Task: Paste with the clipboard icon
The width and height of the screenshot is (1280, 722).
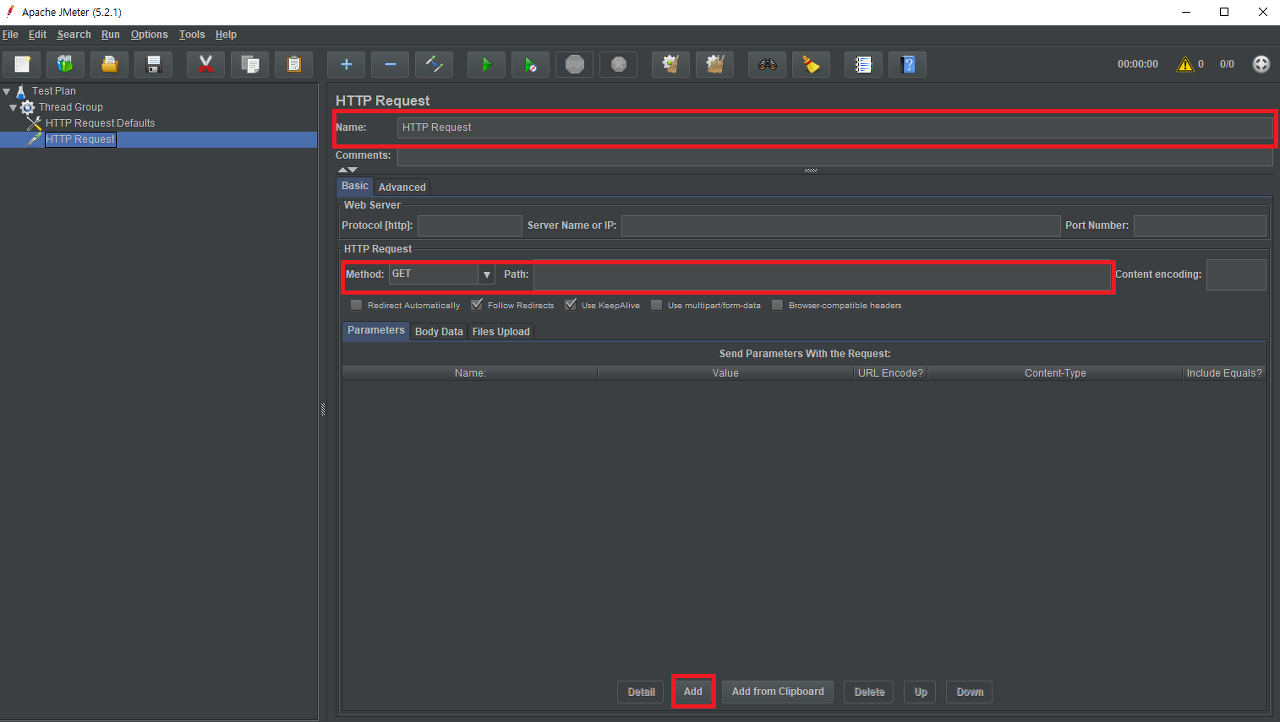Action: point(294,65)
